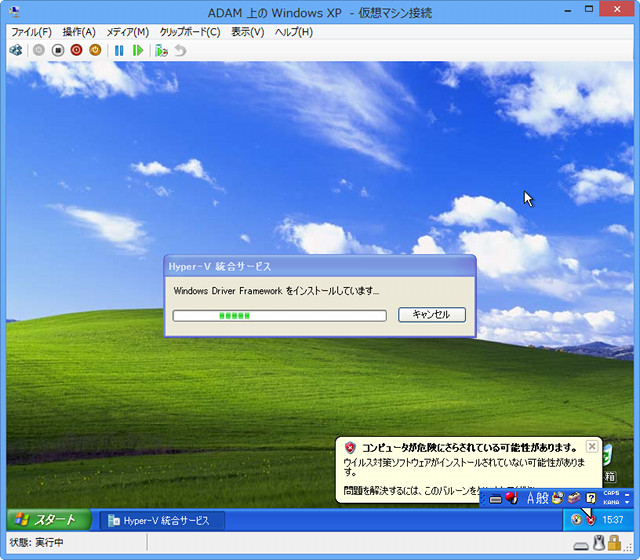Open the 表示(V) menu
Image resolution: width=640 pixels, height=560 pixels.
(248, 32)
